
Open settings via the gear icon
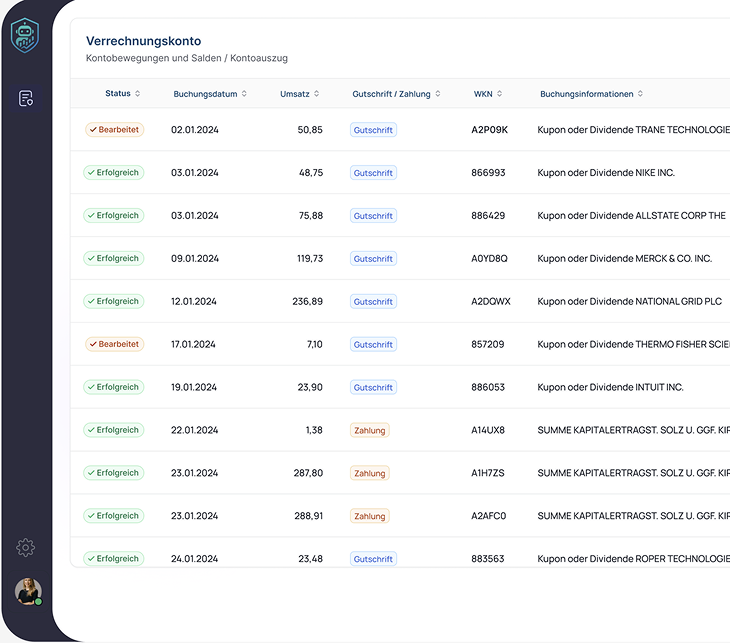26,547
